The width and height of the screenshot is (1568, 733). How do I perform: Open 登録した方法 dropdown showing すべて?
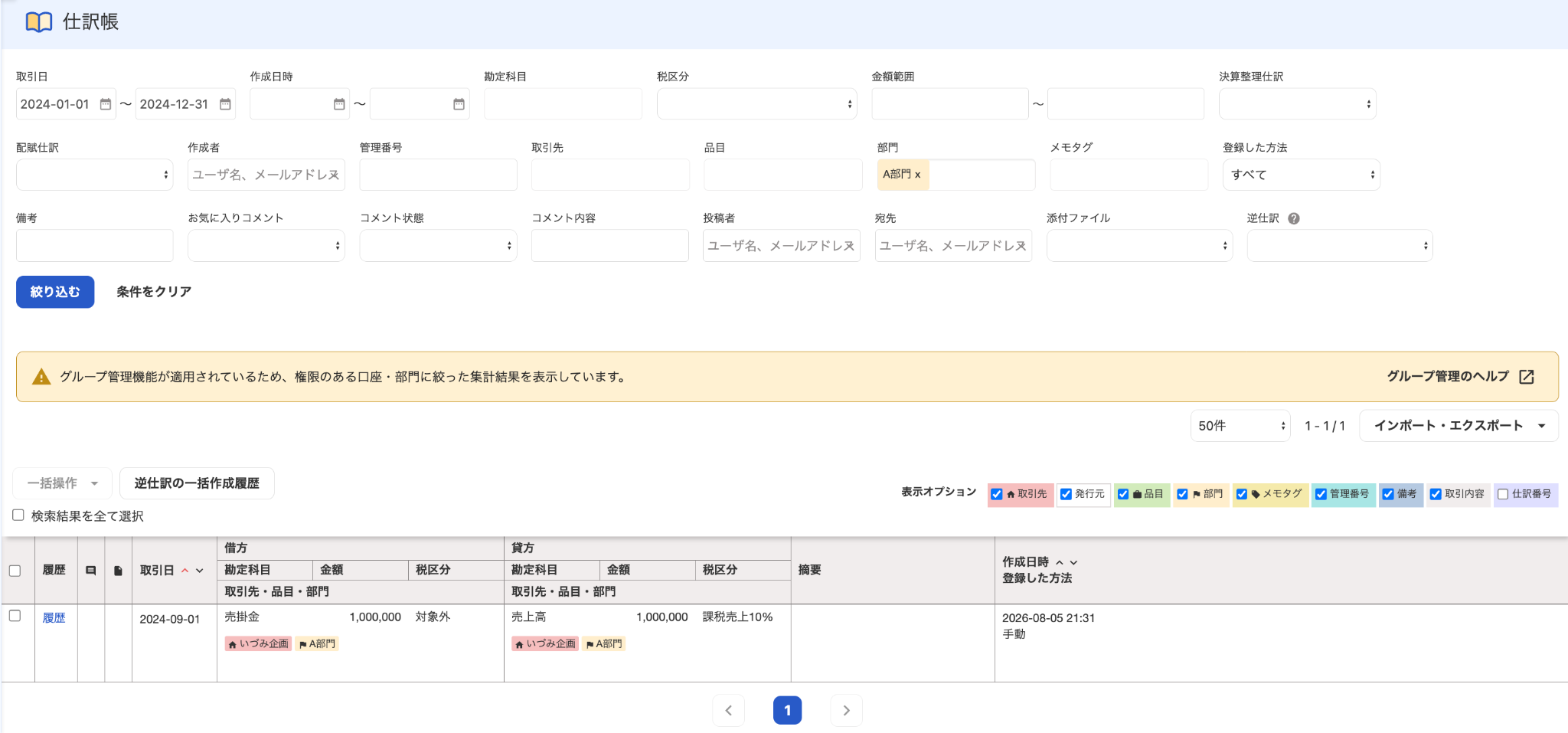tap(1301, 175)
